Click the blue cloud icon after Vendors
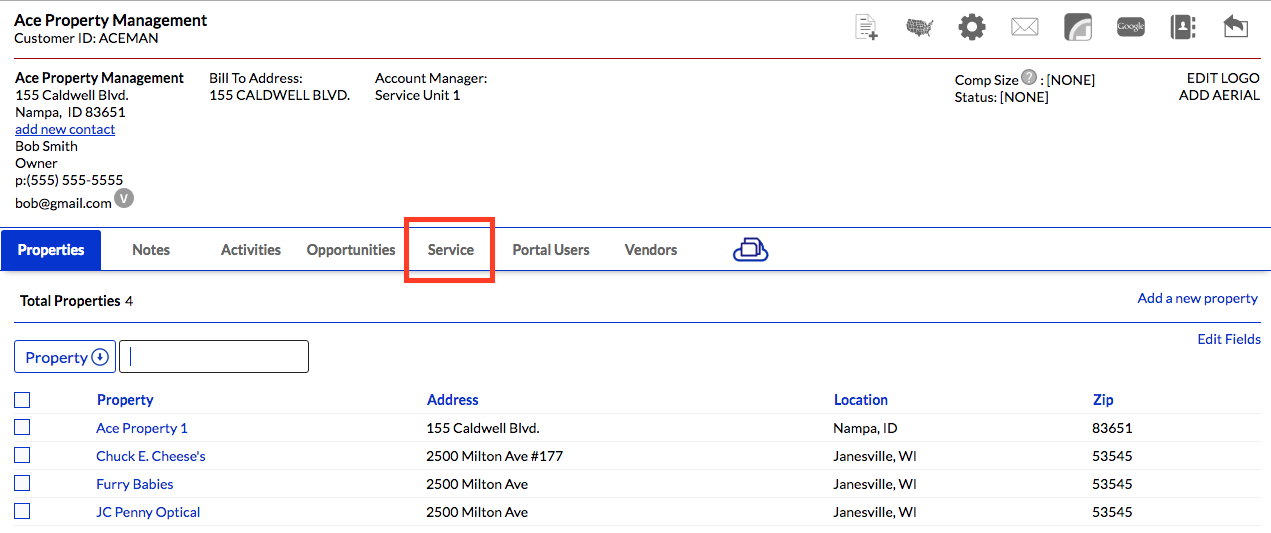Image resolution: width=1271 pixels, height=533 pixels. coord(750,250)
